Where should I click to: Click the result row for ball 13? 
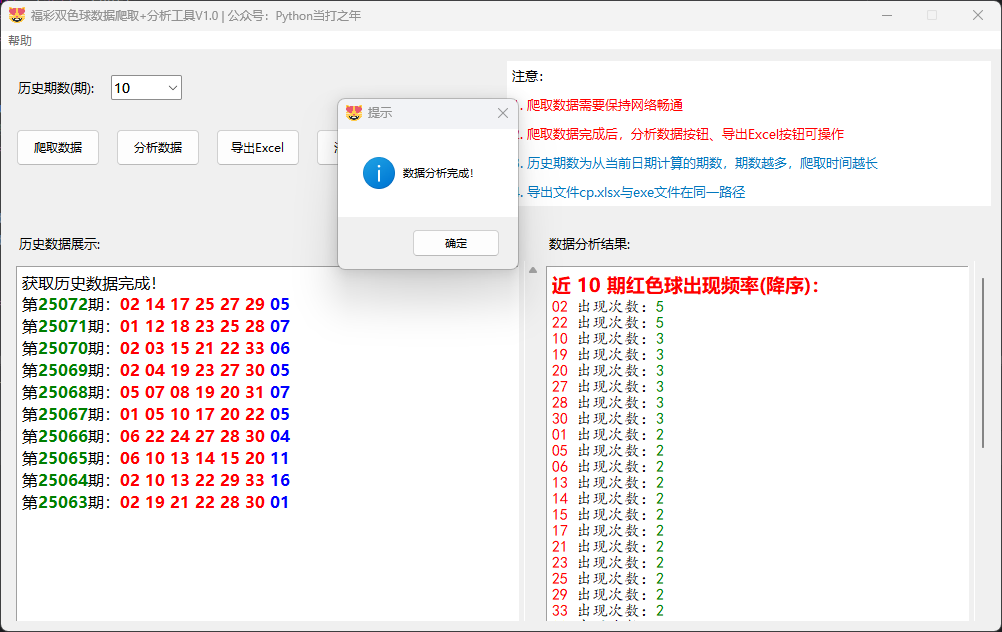click(608, 482)
